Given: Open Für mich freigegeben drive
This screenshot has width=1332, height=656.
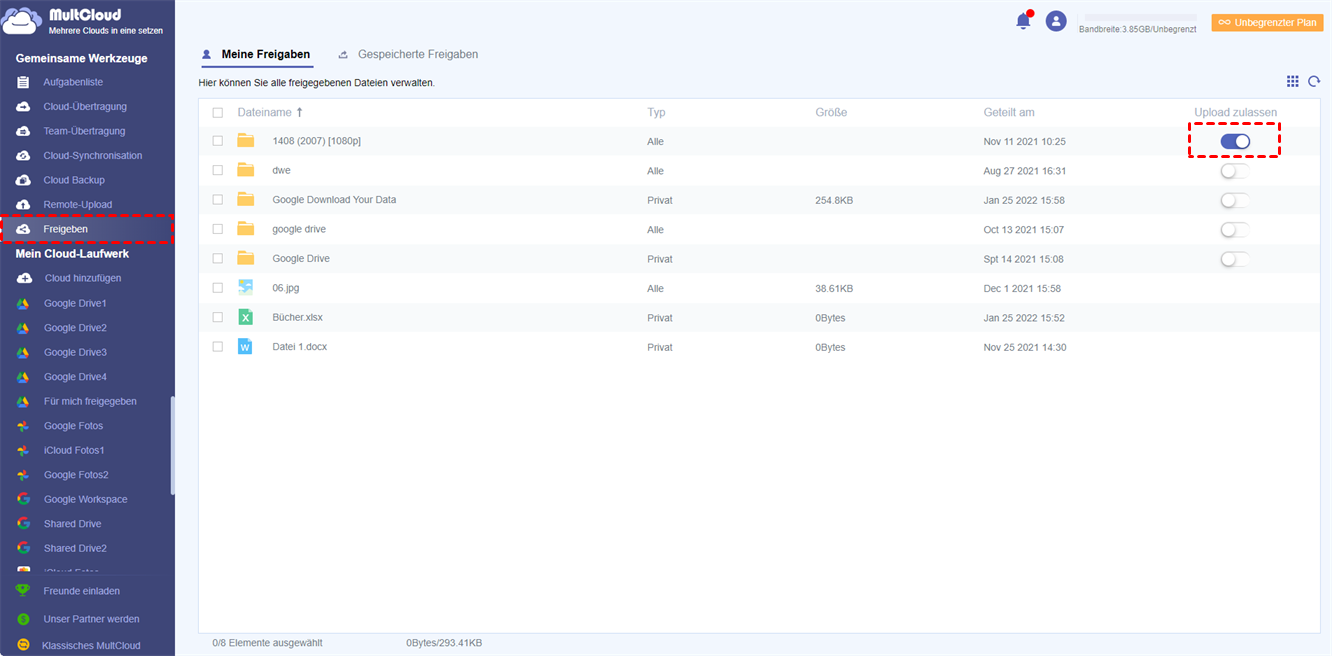Looking at the screenshot, I should [x=90, y=401].
